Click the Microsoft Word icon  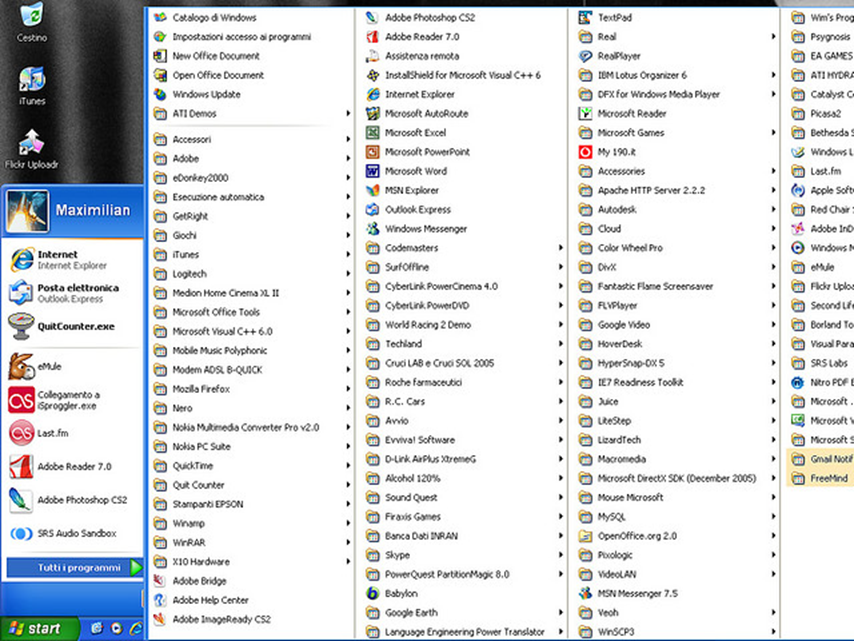[x=373, y=171]
